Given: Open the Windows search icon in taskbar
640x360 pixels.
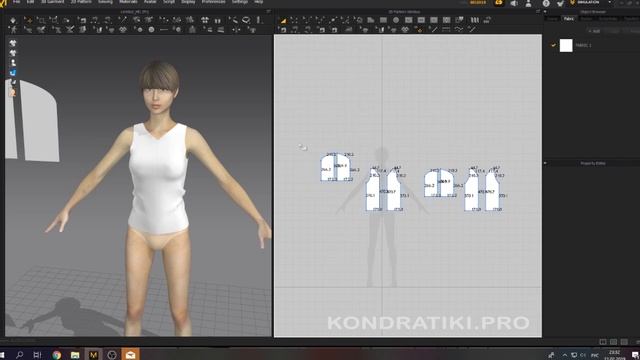Looking at the screenshot, I should click(19, 355).
